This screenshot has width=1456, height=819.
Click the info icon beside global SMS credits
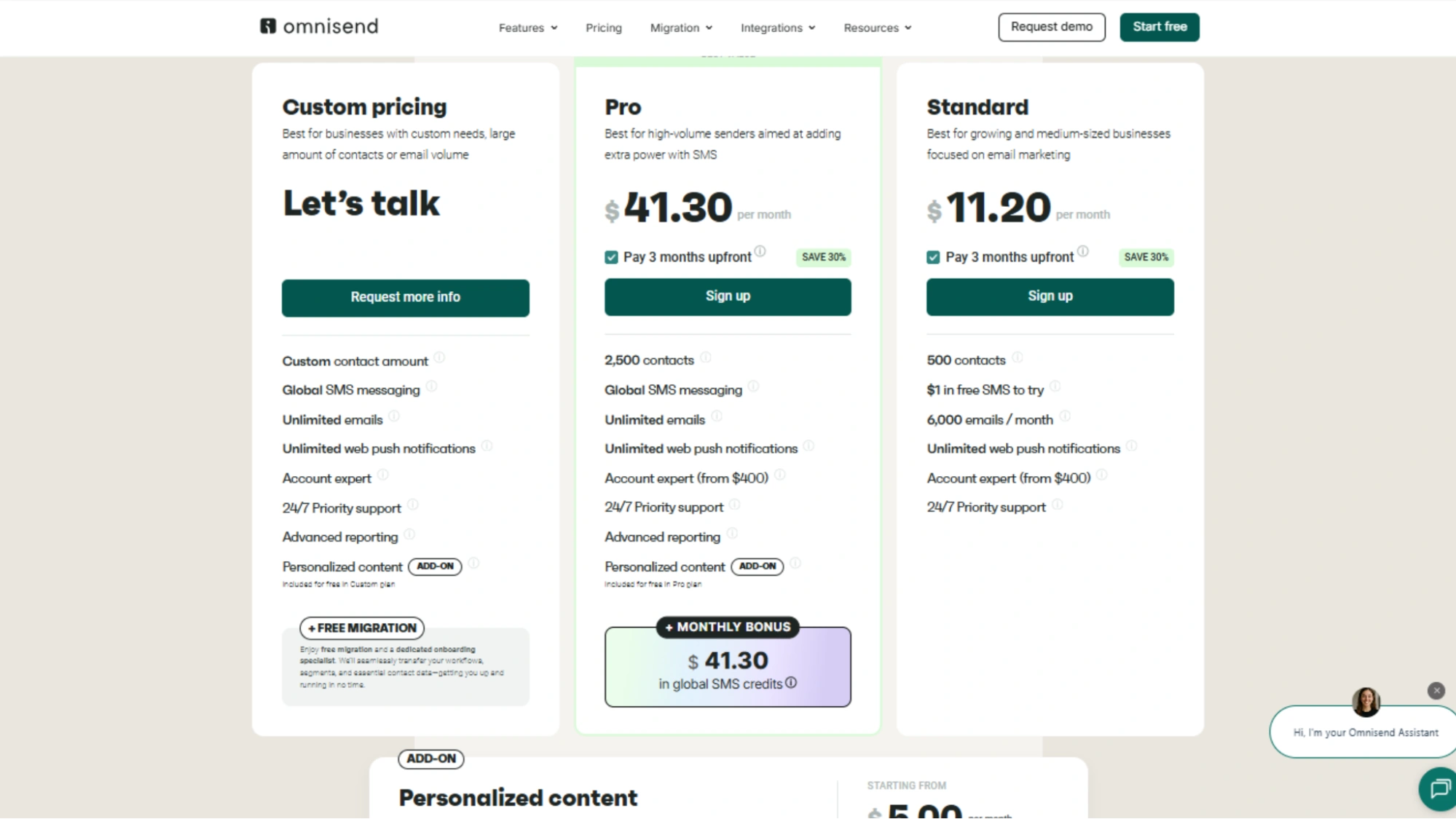[792, 684]
